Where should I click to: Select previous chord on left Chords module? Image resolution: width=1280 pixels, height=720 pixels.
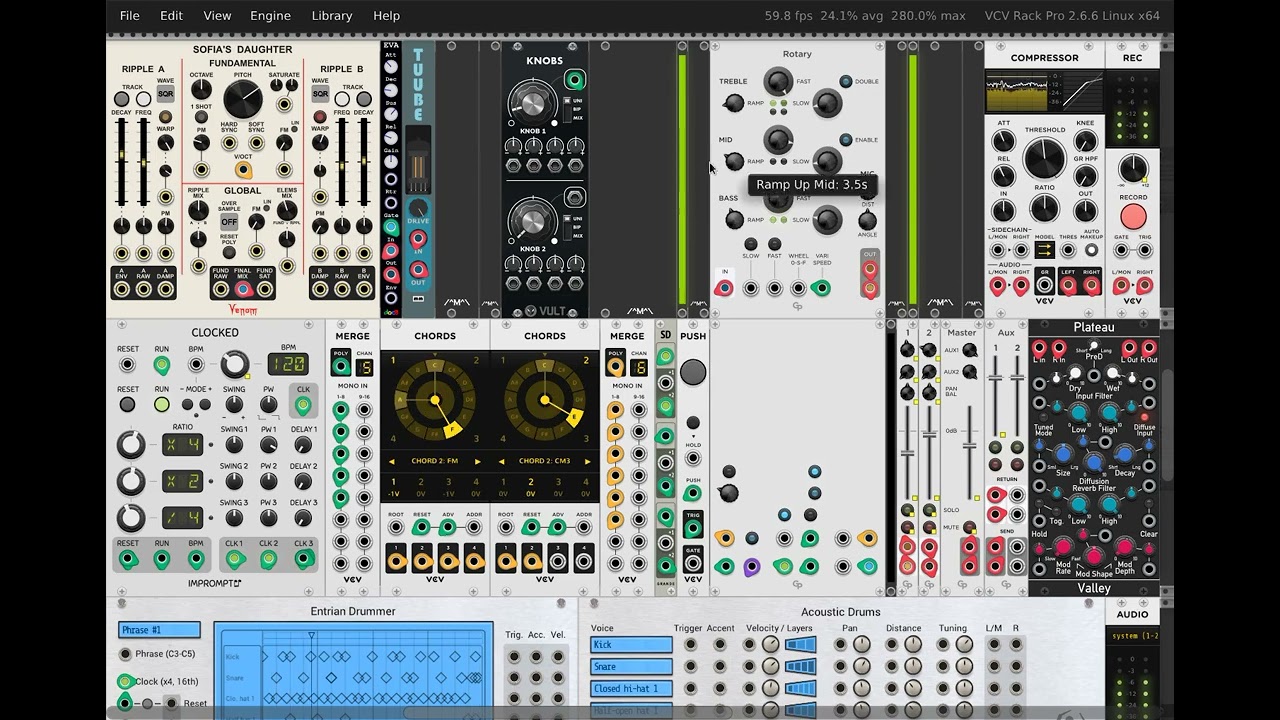click(x=391, y=462)
